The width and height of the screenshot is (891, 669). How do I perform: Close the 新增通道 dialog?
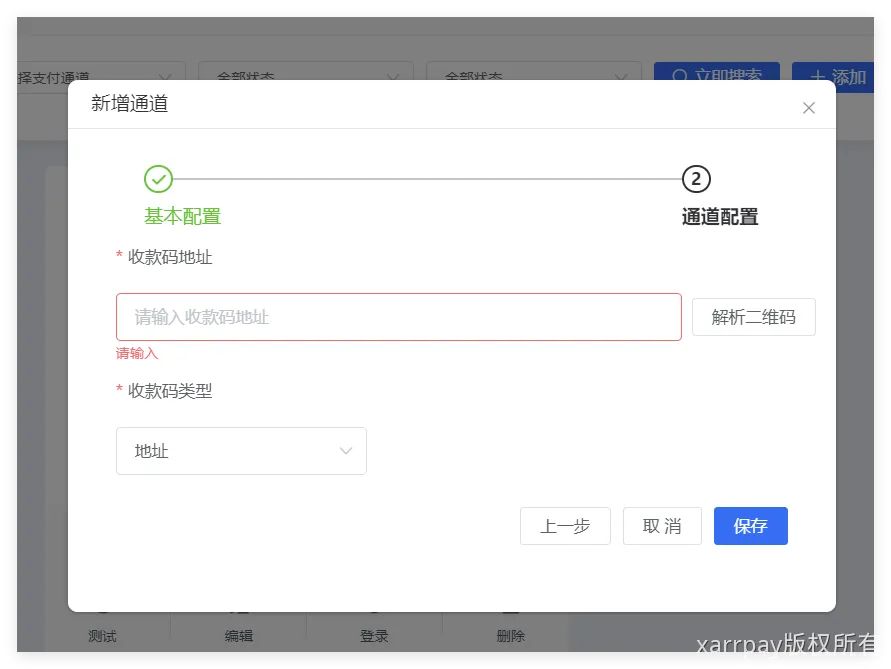pyautogui.click(x=809, y=108)
